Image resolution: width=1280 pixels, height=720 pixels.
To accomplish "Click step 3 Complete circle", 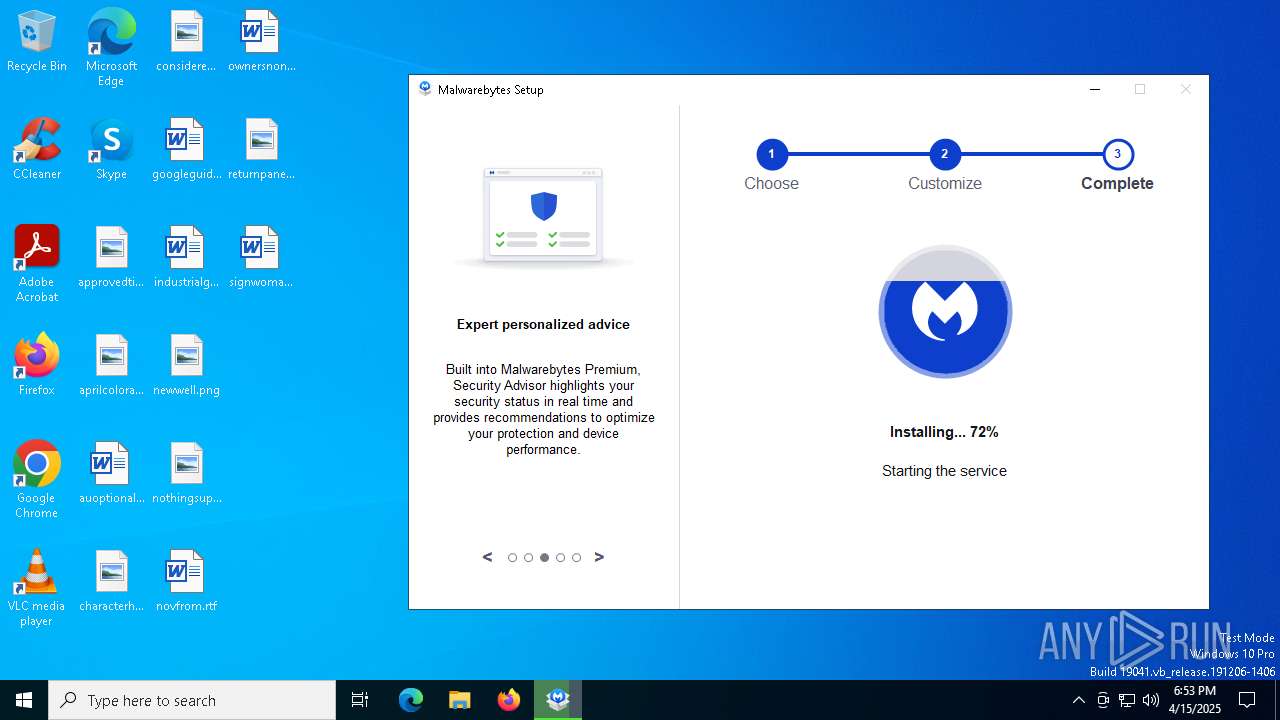I will tap(1117, 154).
